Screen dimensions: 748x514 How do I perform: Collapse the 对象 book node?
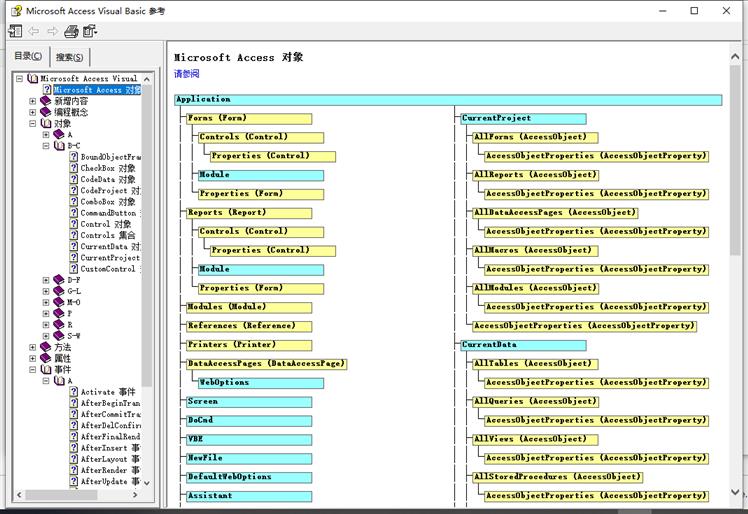(x=32, y=123)
